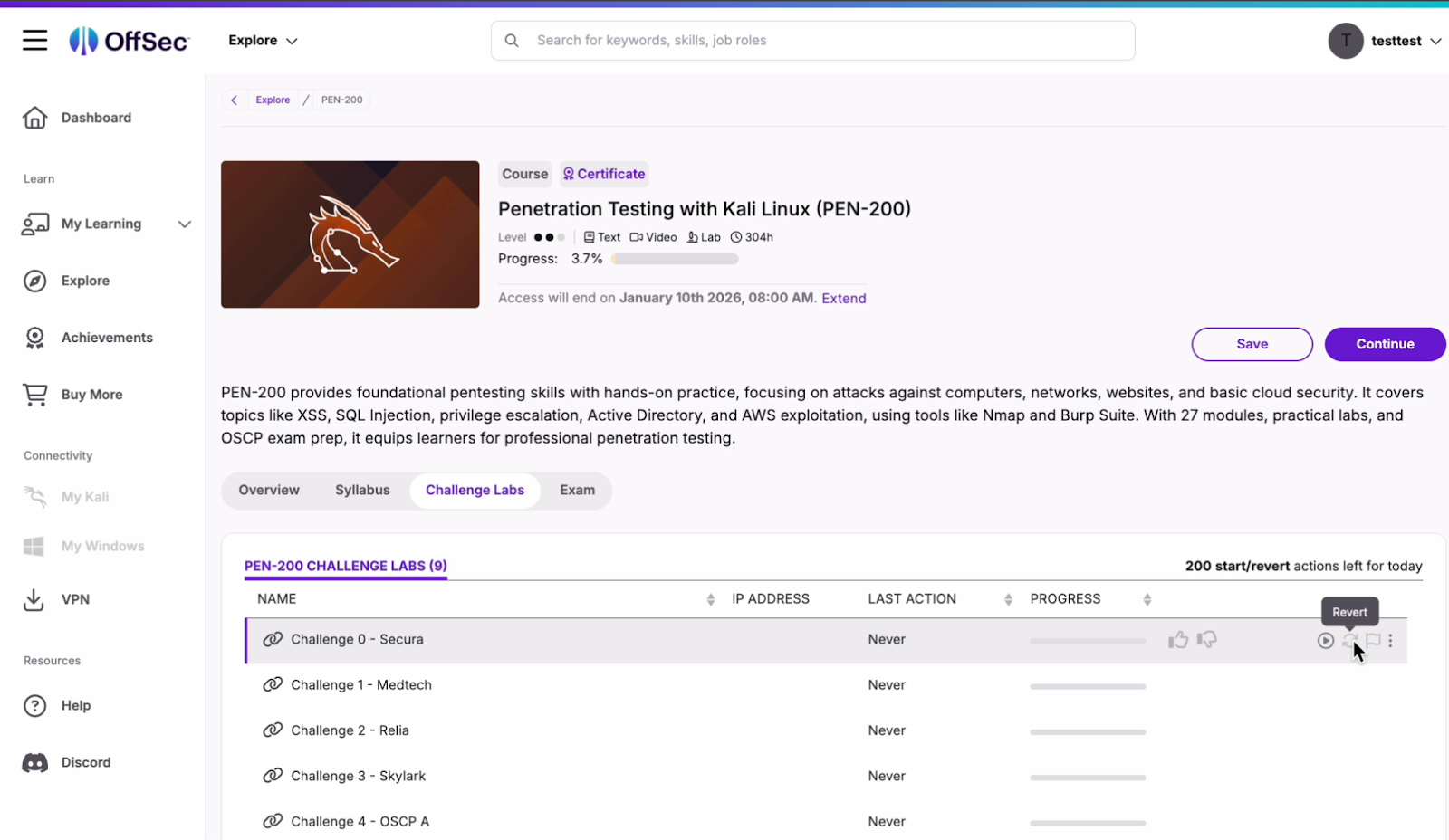This screenshot has width=1449, height=840.
Task: Sort table by PROGRESS column arrows
Action: point(1147,599)
